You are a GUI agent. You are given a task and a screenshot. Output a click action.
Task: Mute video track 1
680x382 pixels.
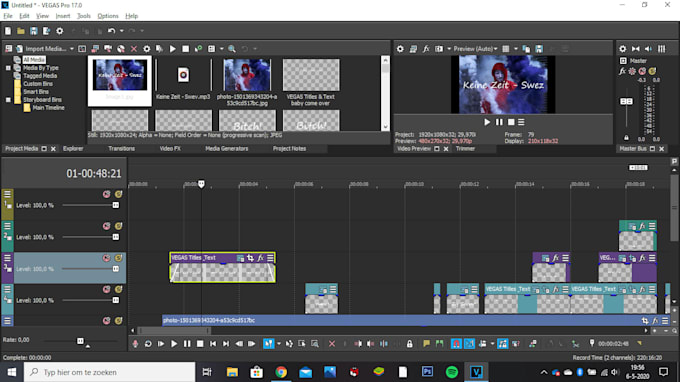(x=106, y=194)
